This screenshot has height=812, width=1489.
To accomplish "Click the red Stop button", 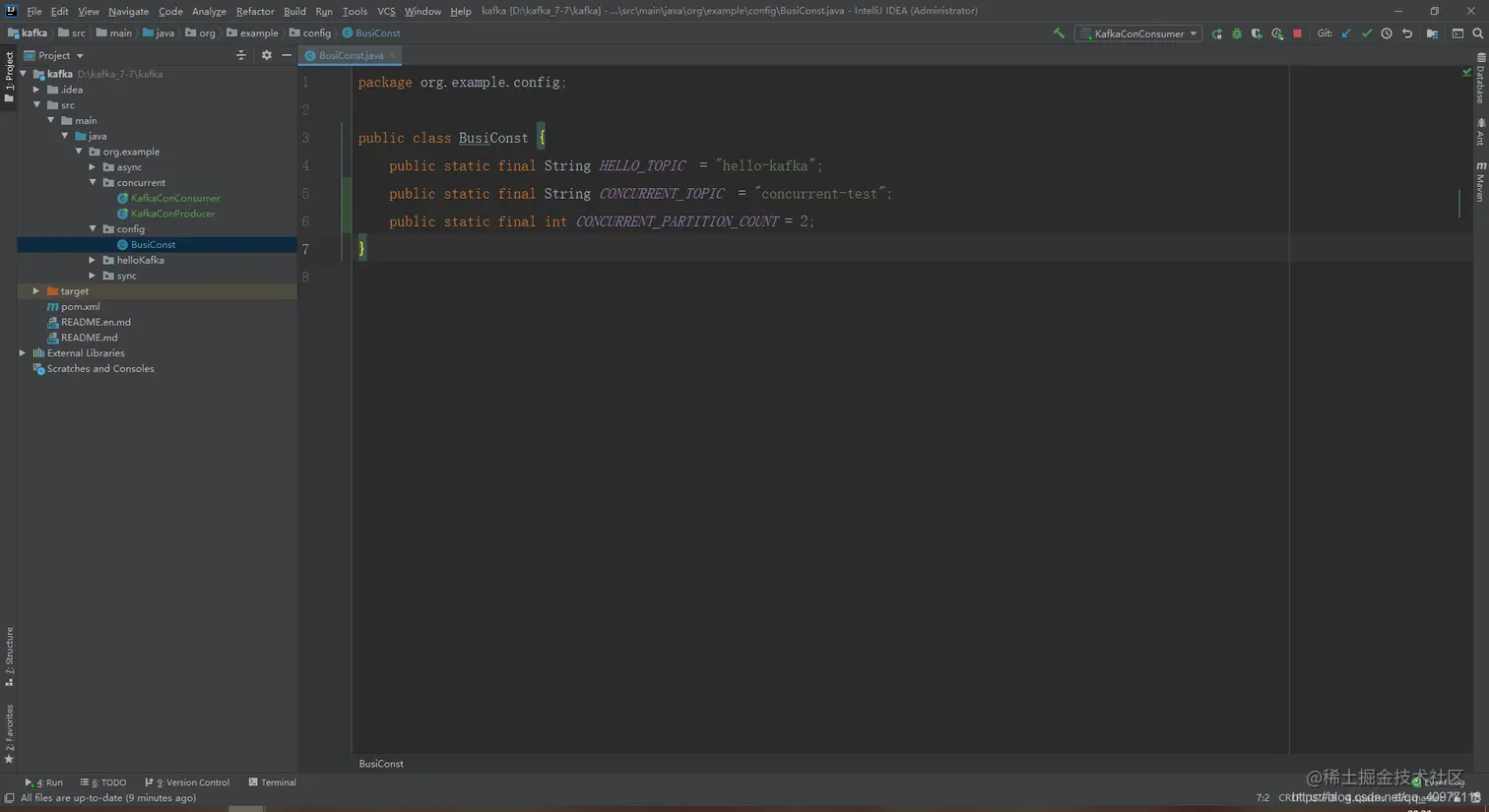I will (1298, 33).
